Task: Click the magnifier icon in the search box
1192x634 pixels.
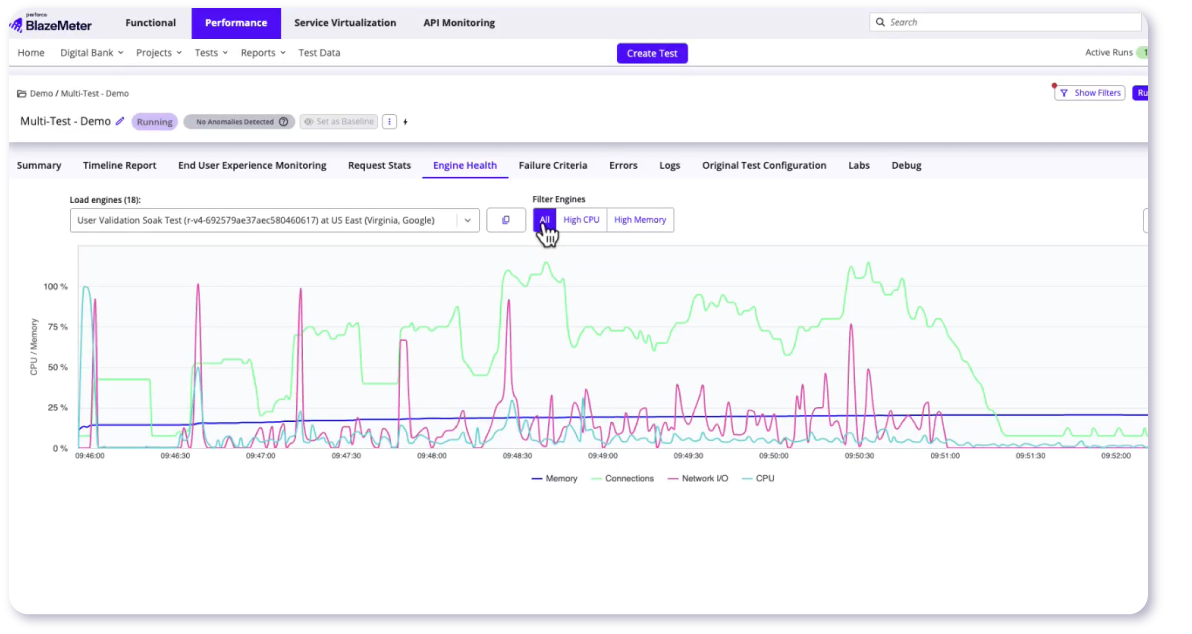Action: tap(879, 22)
